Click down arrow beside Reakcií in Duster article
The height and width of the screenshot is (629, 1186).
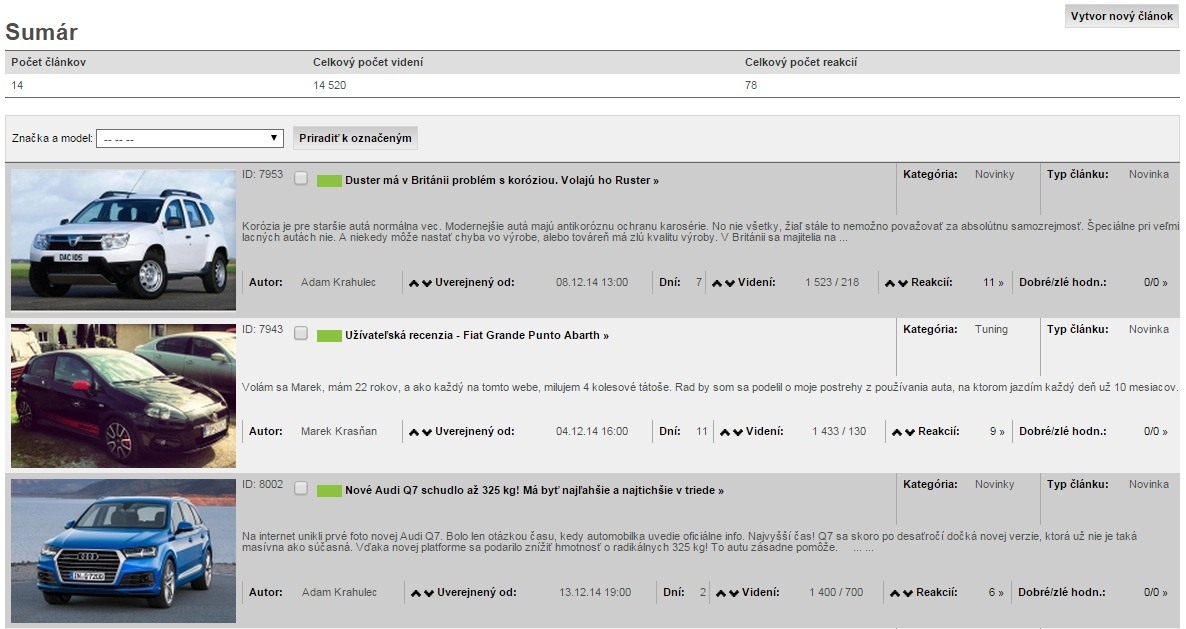pyautogui.click(x=902, y=284)
